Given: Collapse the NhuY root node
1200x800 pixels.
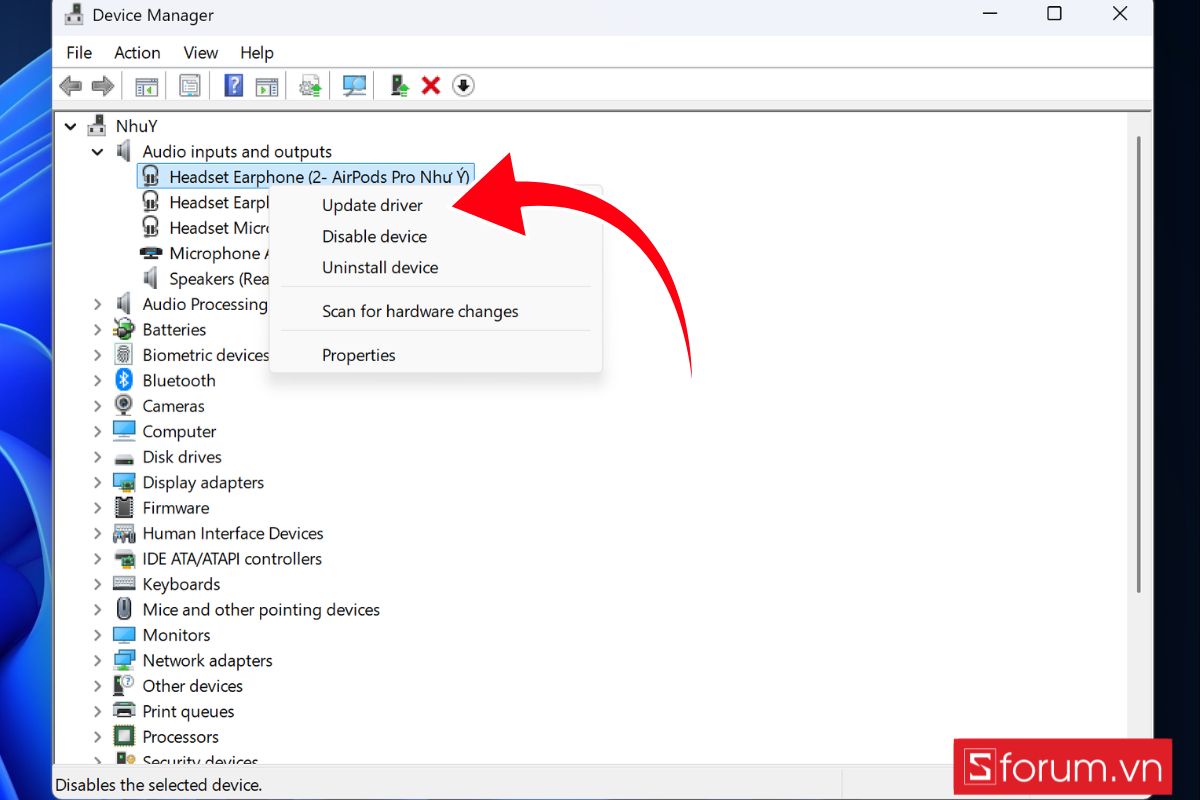Looking at the screenshot, I should click(70, 126).
